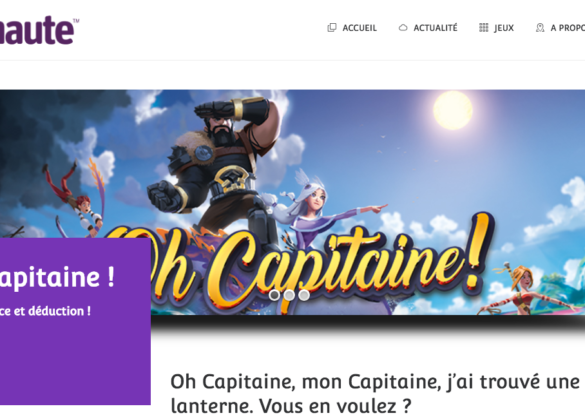Click the ACCUEIL home icon

click(332, 28)
